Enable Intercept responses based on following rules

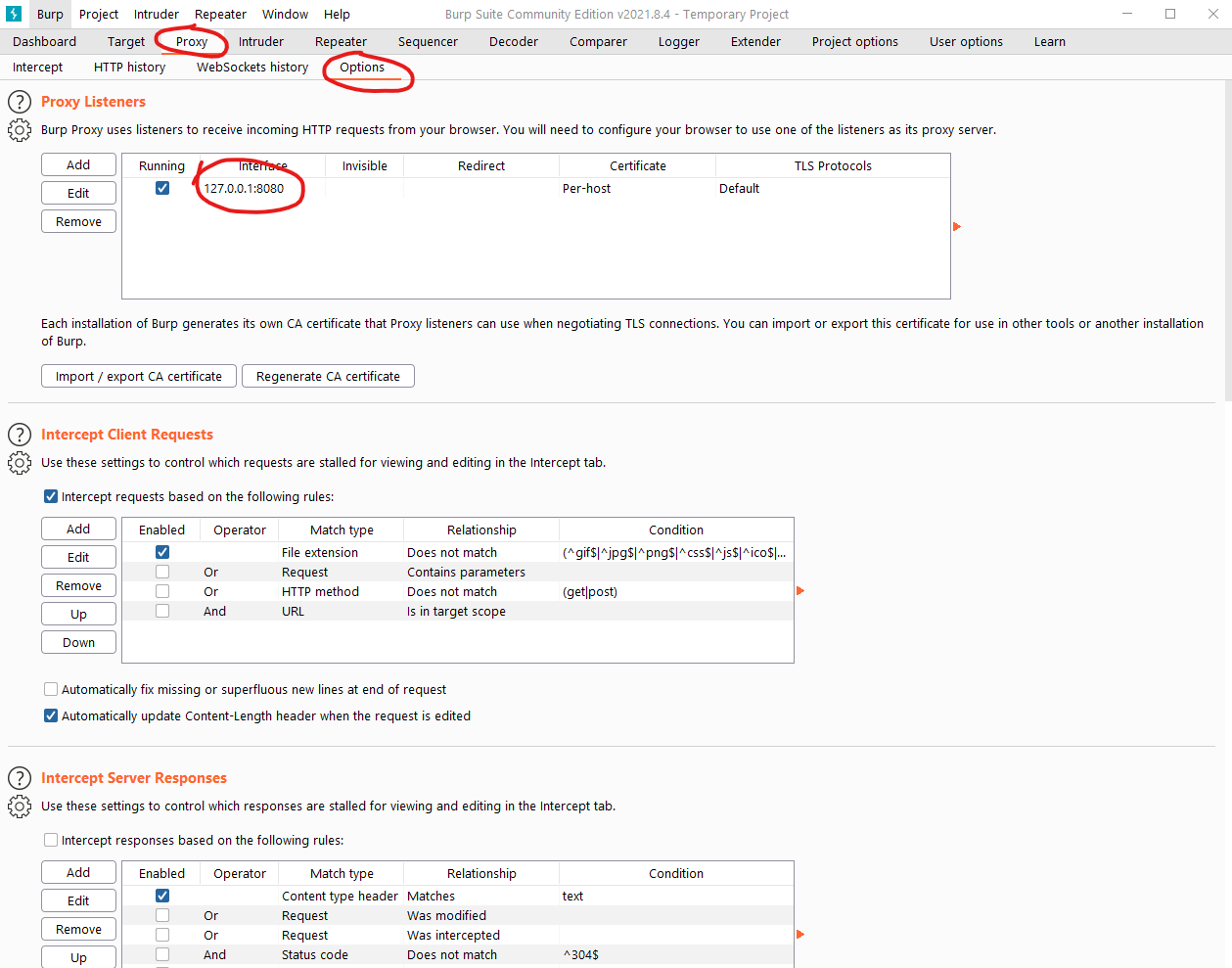point(51,840)
